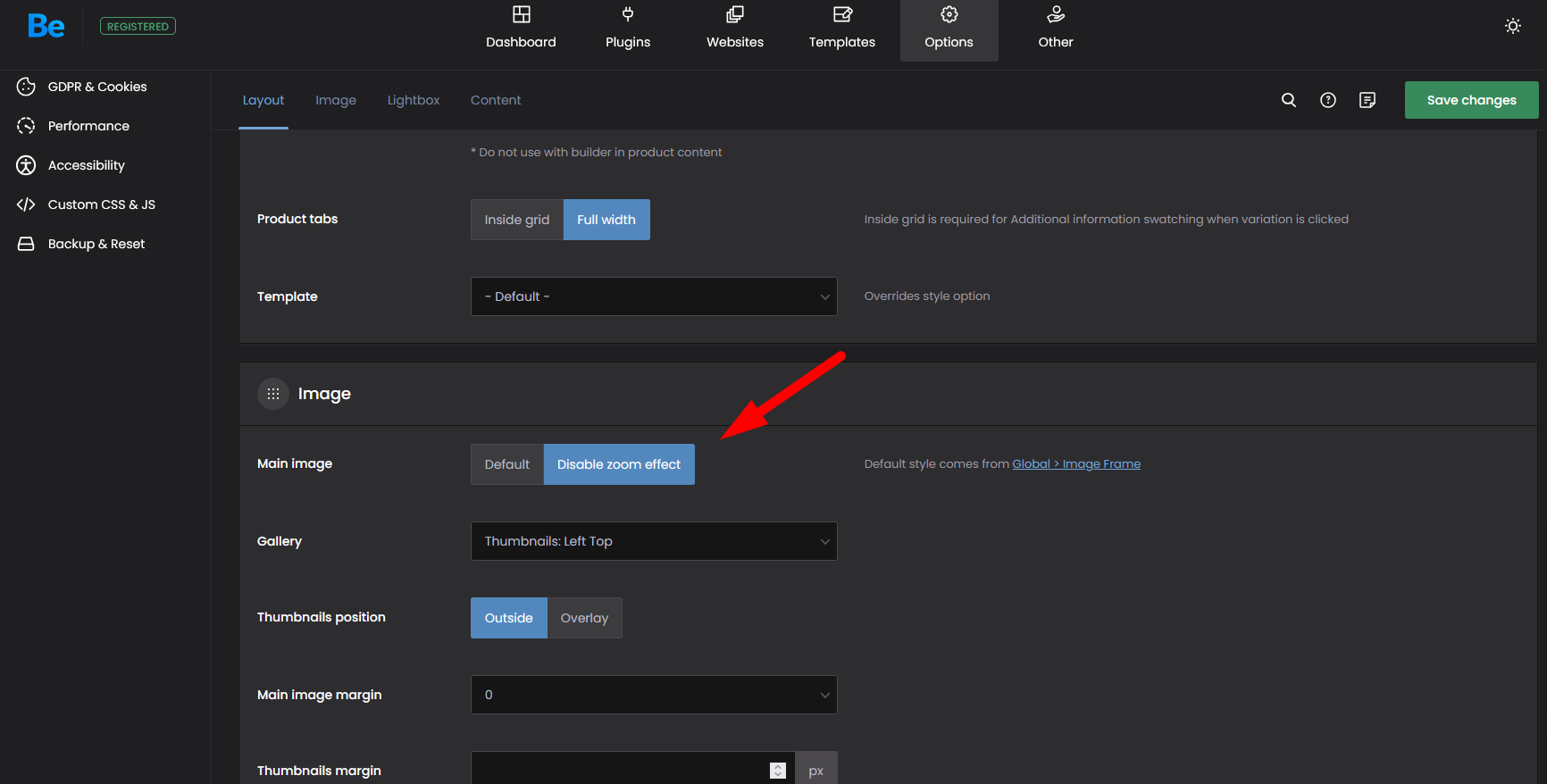The height and width of the screenshot is (784, 1547).
Task: Open the Other icon in top navigation
Action: [1056, 14]
